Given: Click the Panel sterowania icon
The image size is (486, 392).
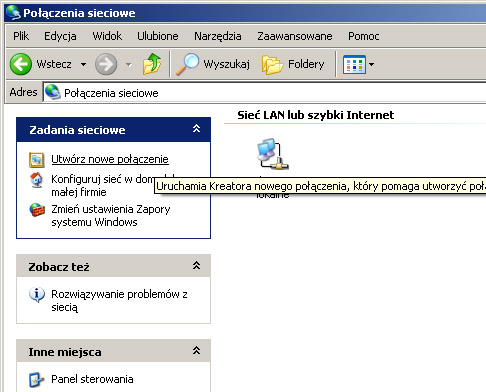Looking at the screenshot, I should (36, 379).
